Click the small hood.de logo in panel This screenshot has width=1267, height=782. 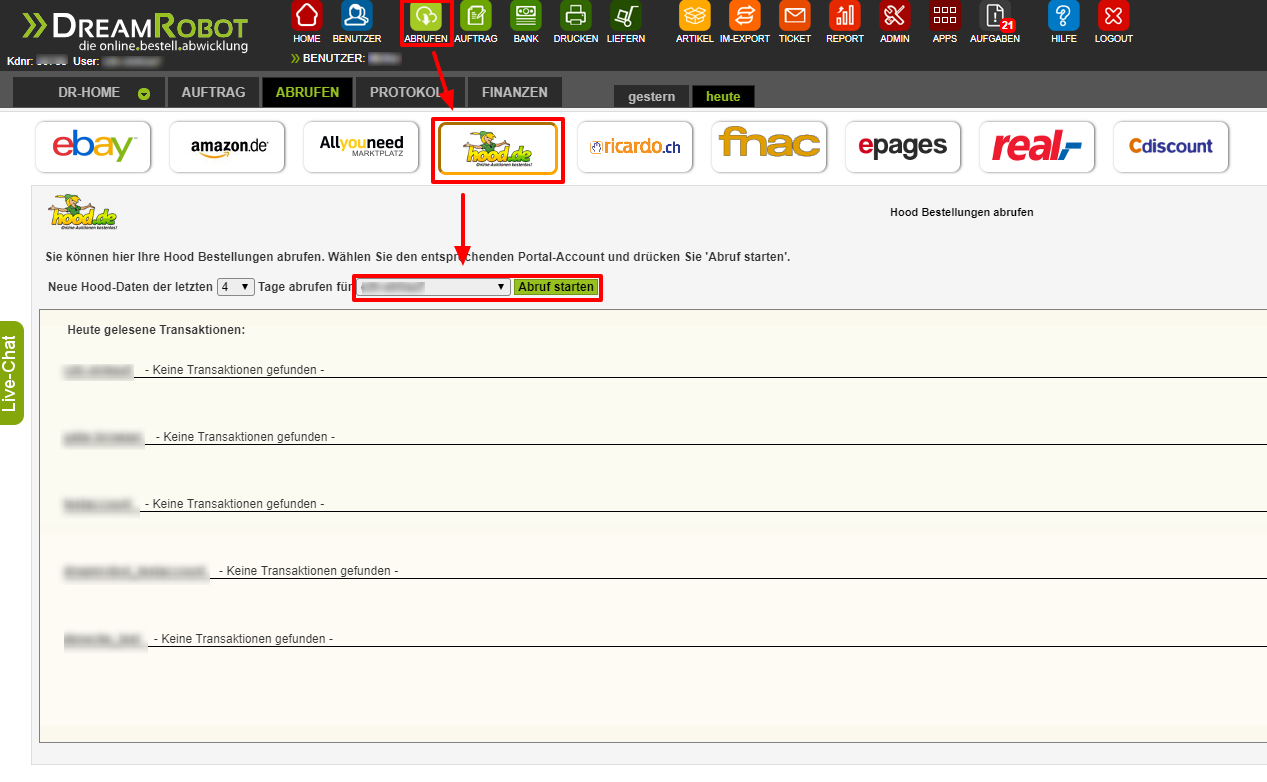(83, 212)
